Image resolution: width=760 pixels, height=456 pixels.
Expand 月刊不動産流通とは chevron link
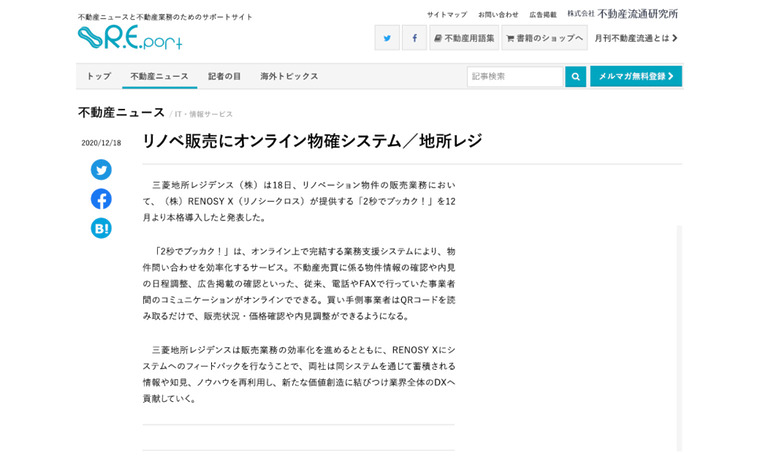[x=636, y=38]
